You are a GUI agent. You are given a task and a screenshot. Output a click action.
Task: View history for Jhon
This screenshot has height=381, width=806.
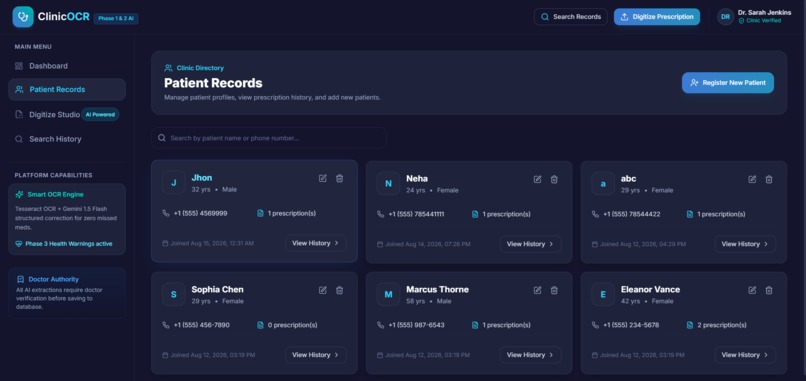point(316,243)
